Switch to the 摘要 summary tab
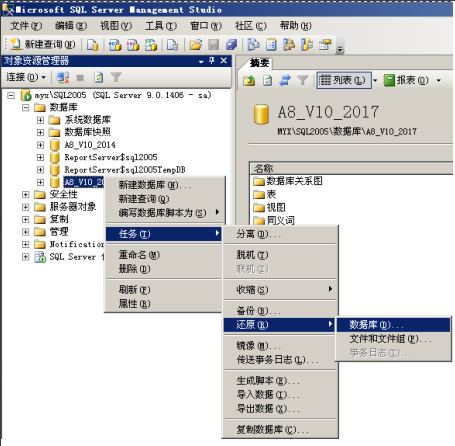Screen dimensions: 455x446 point(259,63)
